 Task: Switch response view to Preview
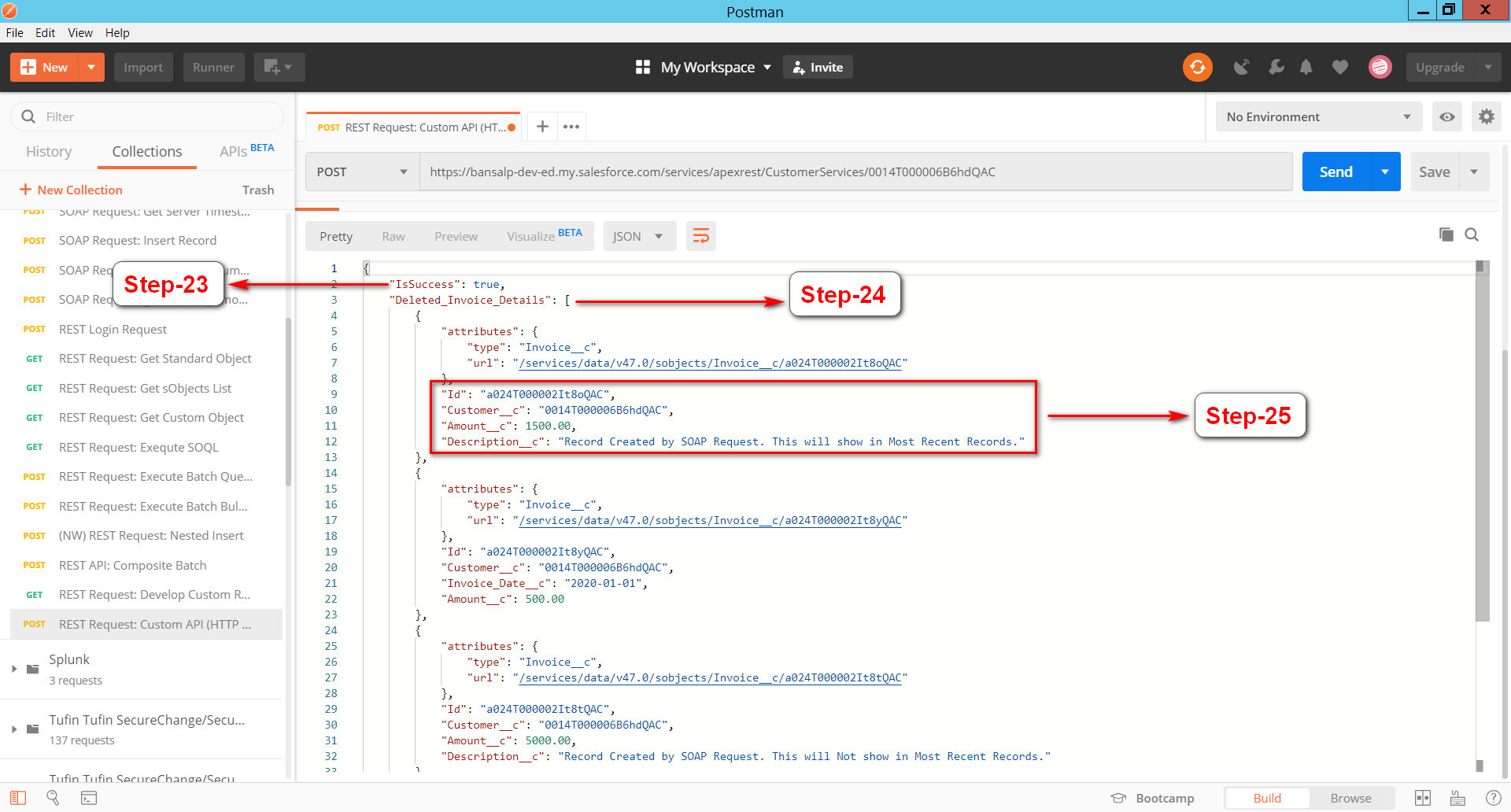click(456, 237)
